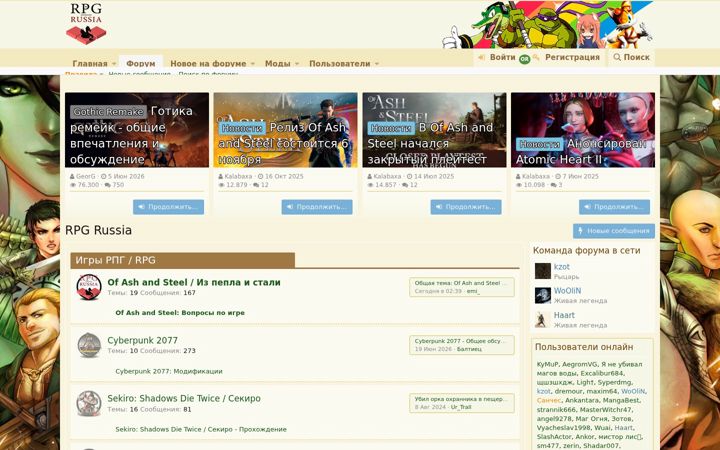Open the Главная navigation tab
The image size is (720, 450).
point(90,63)
